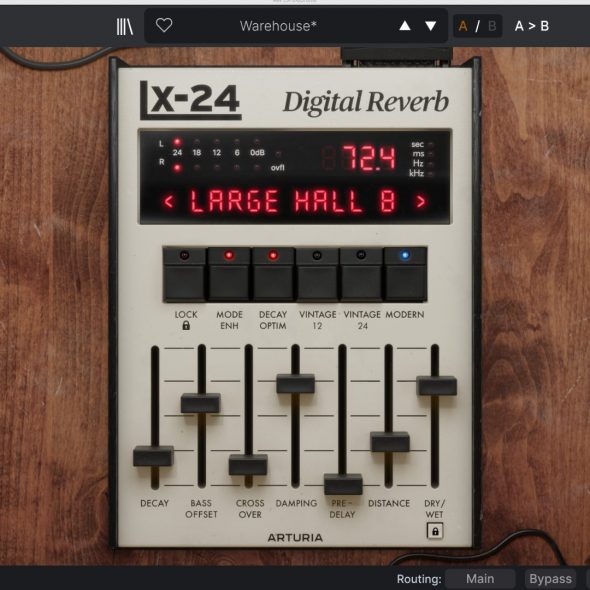Click the Warehouse* preset name
This screenshot has height=590, width=590.
pyautogui.click(x=278, y=26)
